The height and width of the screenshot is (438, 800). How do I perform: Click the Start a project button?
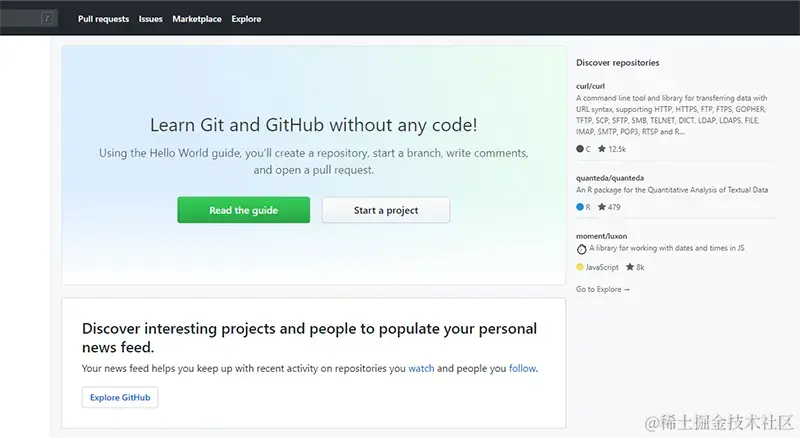tap(386, 211)
